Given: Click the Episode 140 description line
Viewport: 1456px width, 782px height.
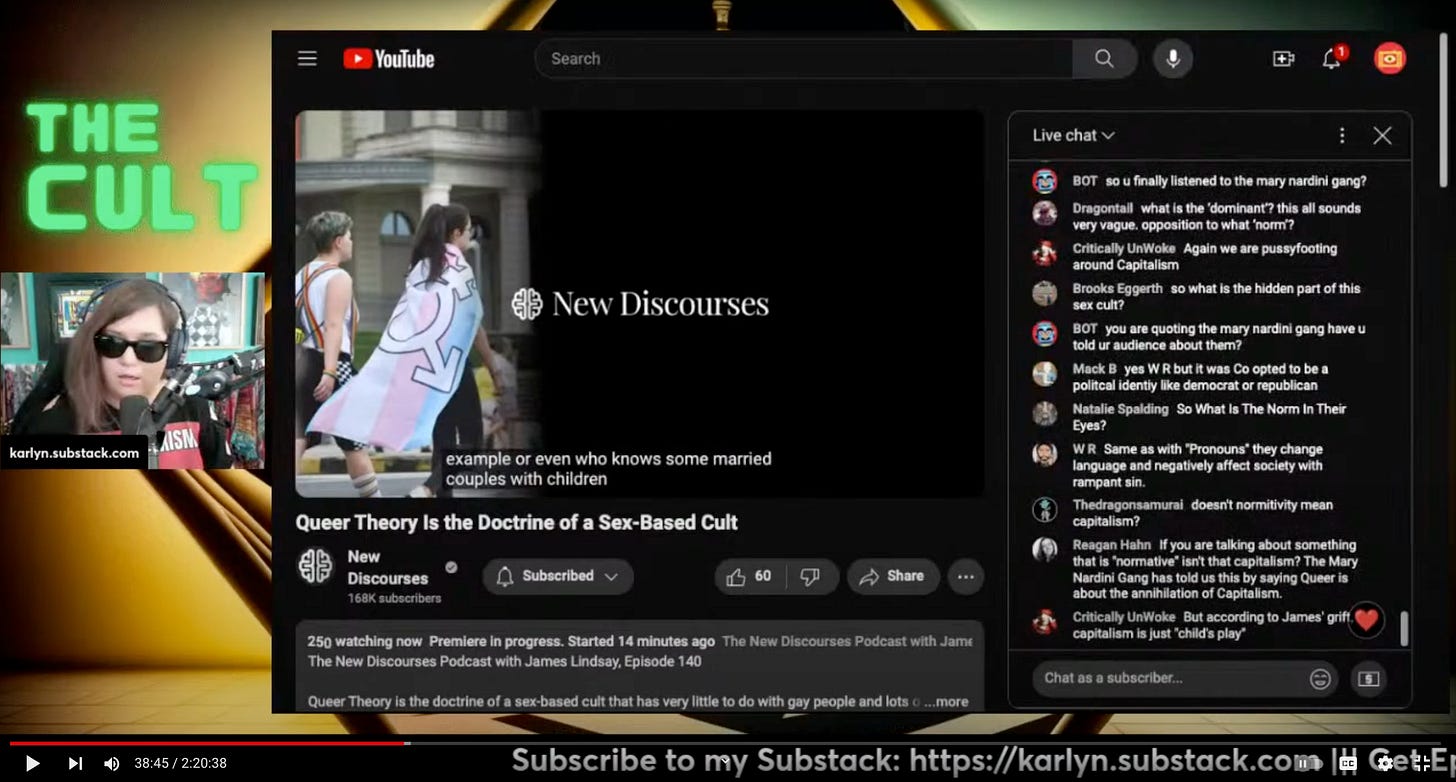Looking at the screenshot, I should pyautogui.click(x=505, y=661).
